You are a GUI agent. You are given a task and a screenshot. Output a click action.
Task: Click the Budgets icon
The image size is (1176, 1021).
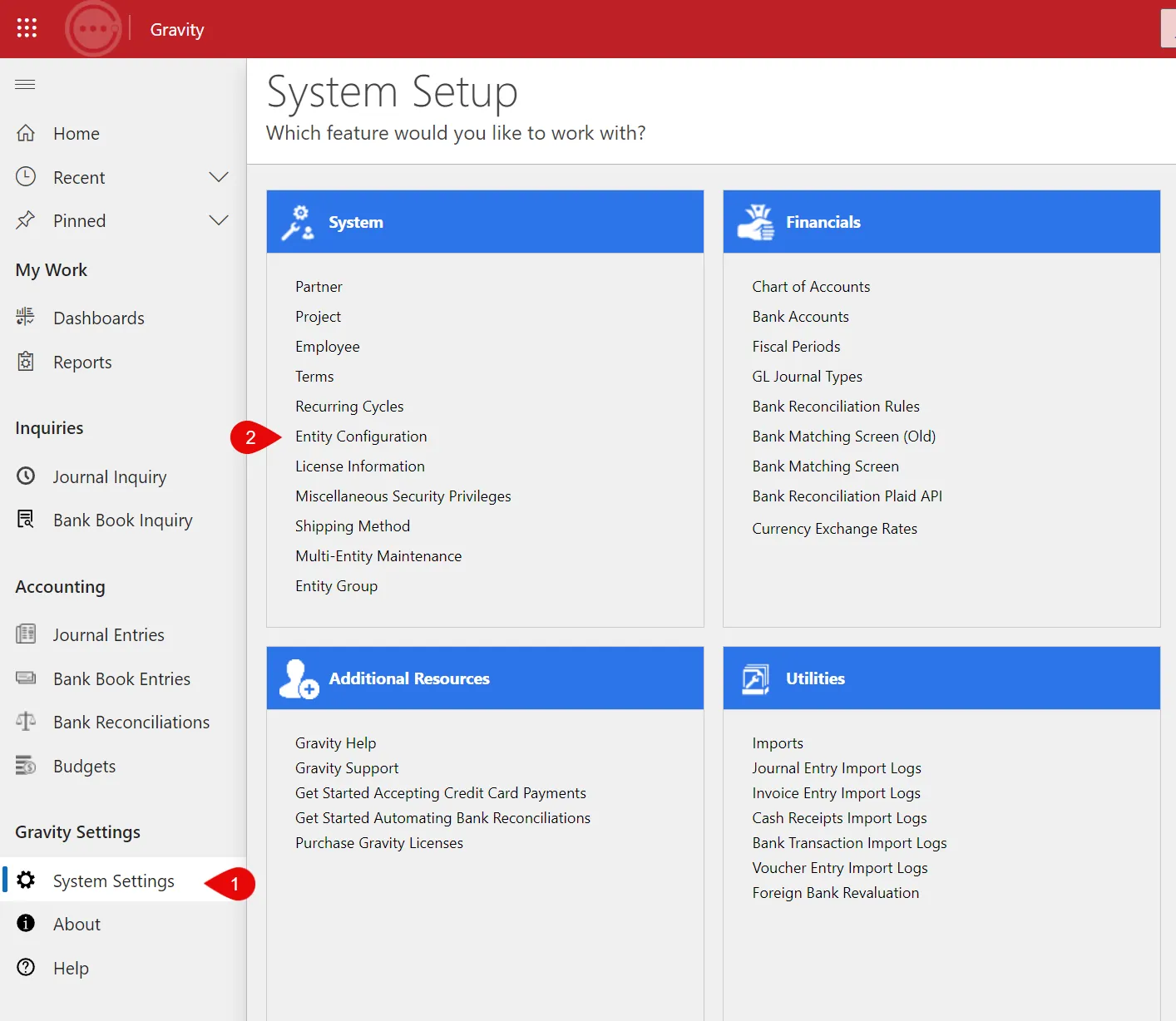tap(26, 766)
